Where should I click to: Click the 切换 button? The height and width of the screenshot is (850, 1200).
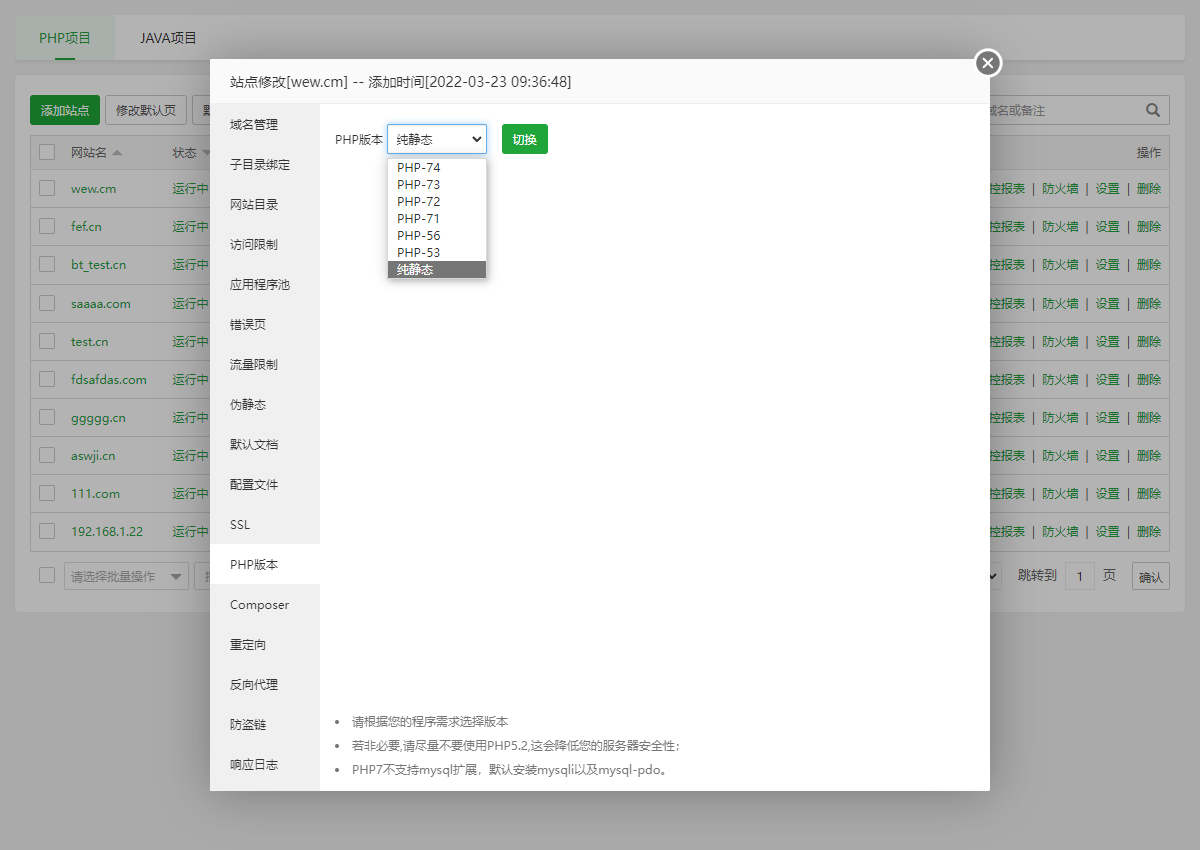point(524,139)
